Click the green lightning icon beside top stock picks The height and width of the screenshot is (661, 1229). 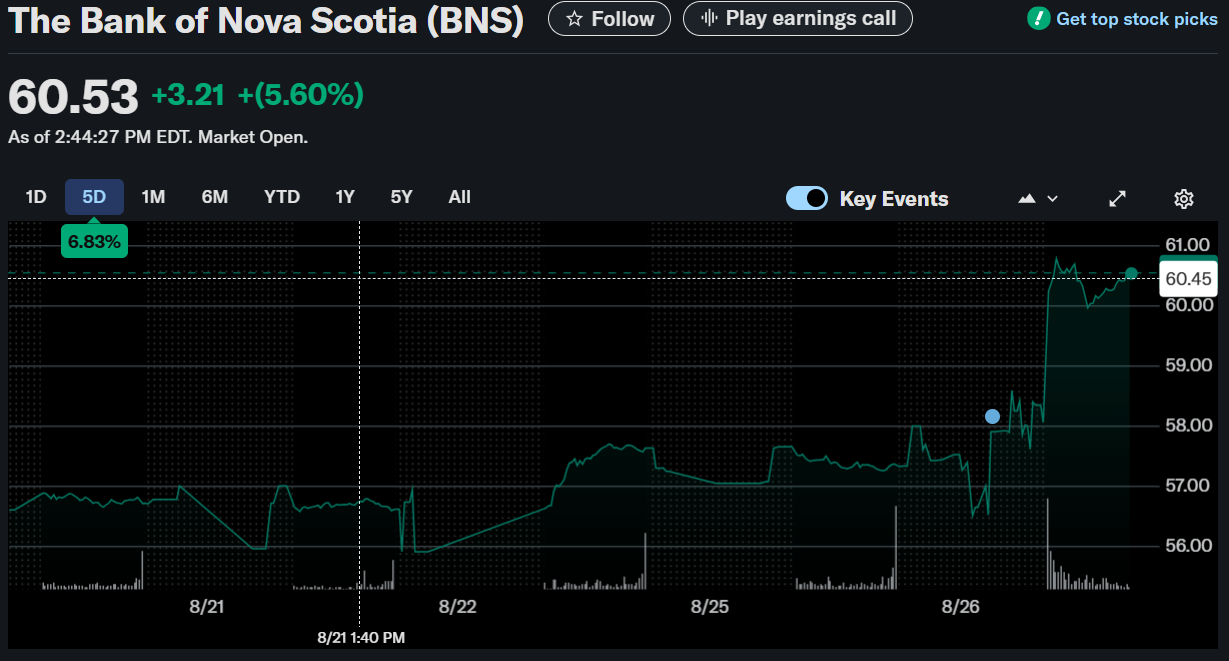1039,18
